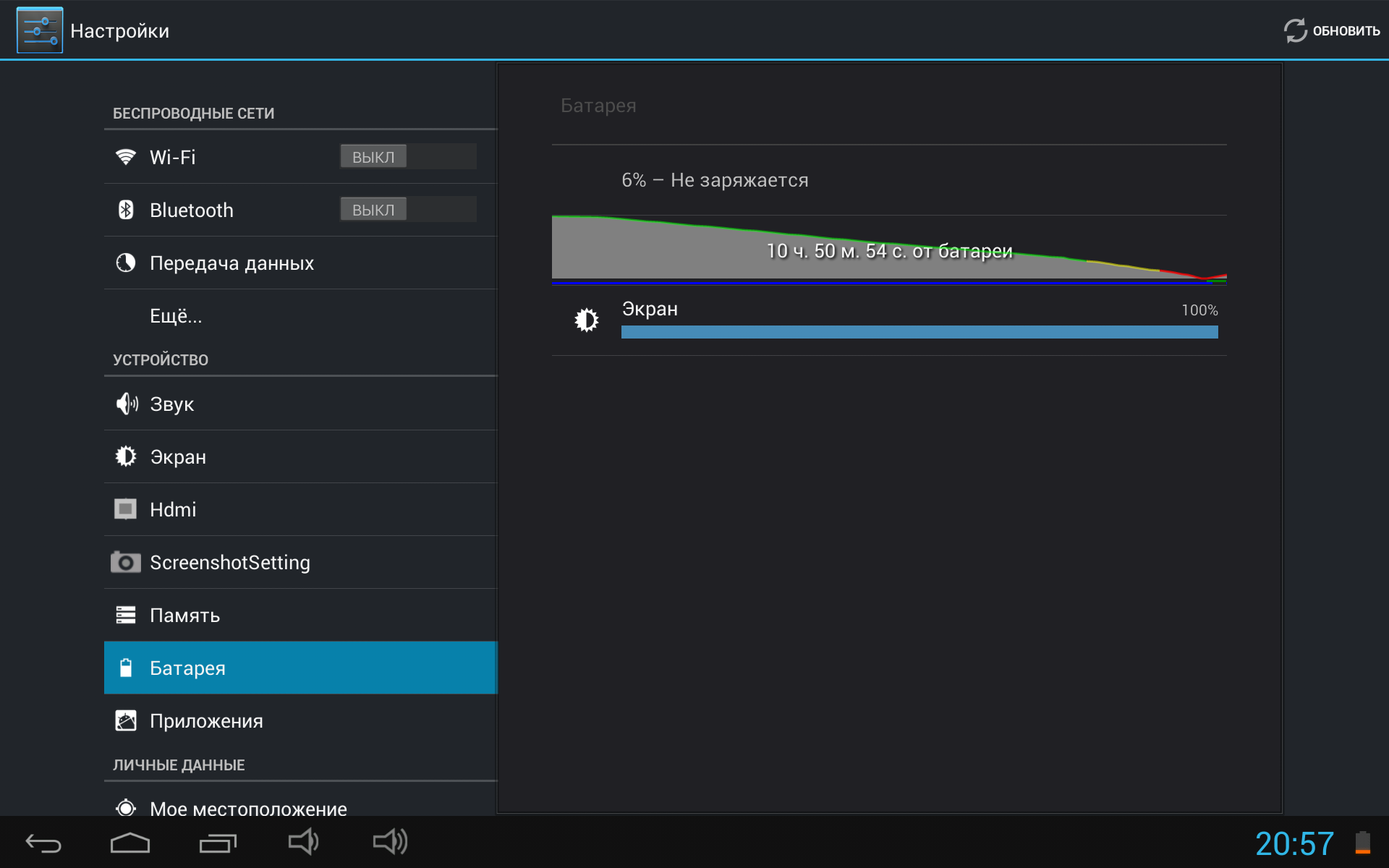Click the data usage pie icon
This screenshot has height=868, width=1389.
coord(126,263)
